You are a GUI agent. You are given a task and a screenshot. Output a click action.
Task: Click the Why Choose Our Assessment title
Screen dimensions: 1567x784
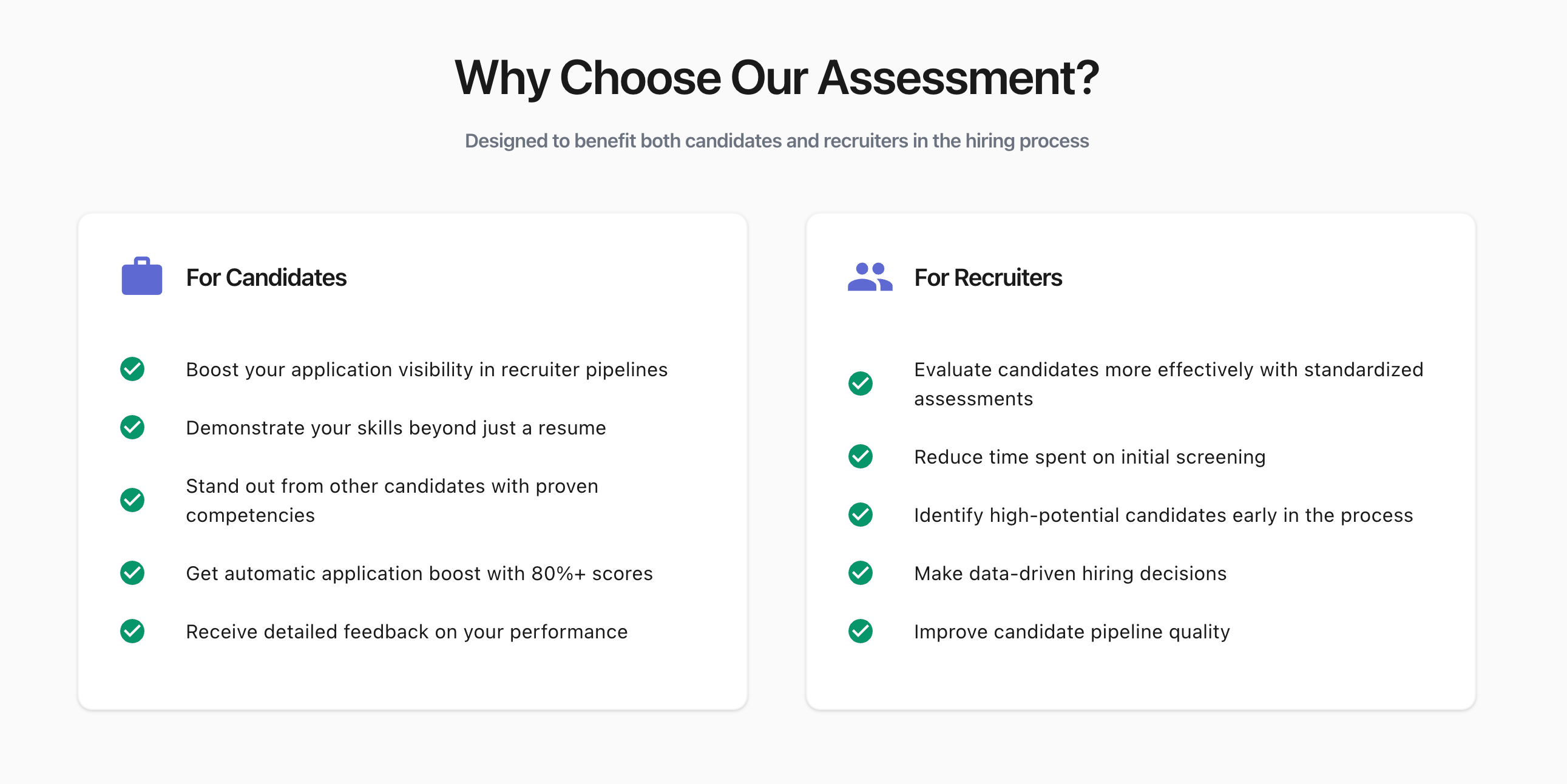tap(777, 78)
